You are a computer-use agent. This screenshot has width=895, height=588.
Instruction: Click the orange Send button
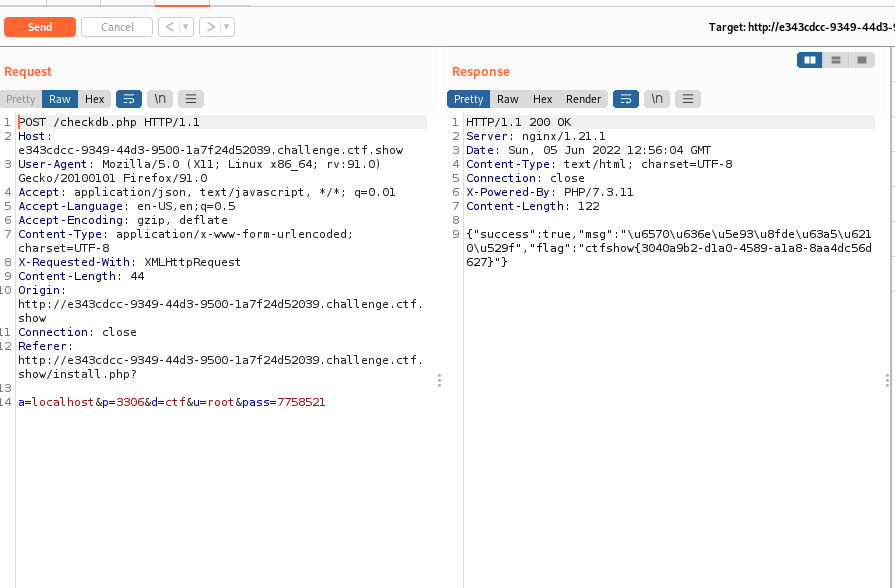(x=40, y=27)
